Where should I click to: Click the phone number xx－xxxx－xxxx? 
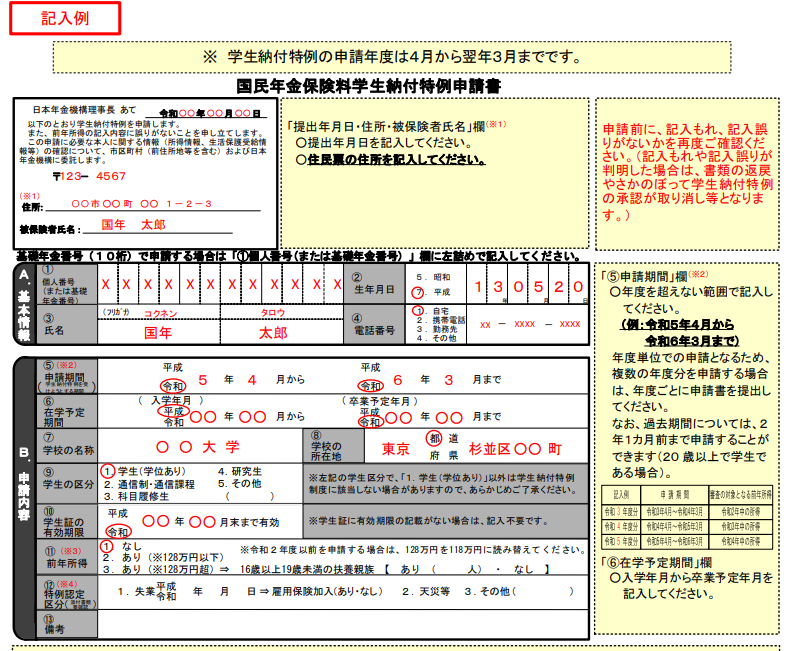click(x=530, y=324)
